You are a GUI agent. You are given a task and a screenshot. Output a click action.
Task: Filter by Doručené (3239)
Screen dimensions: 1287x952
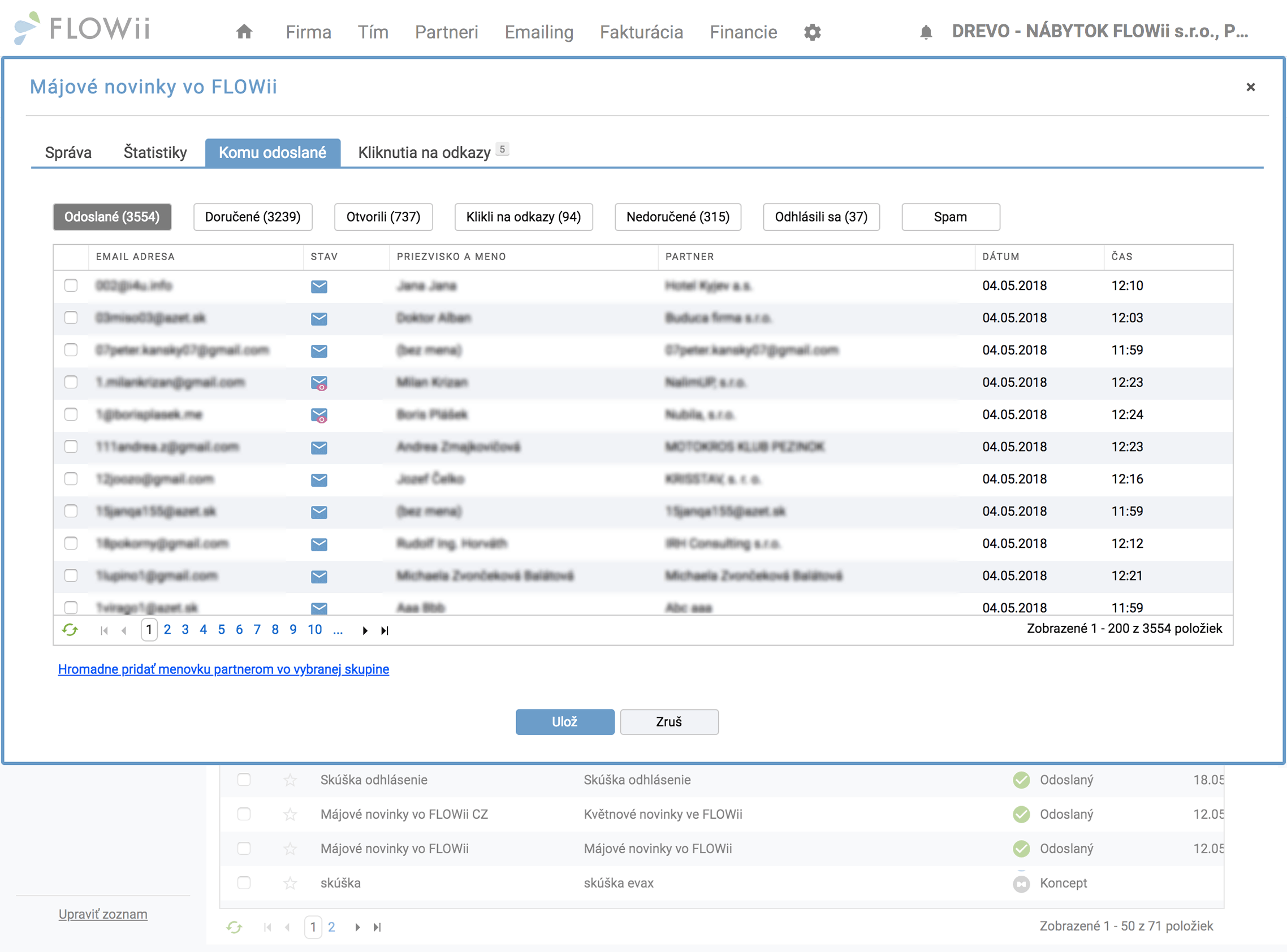pyautogui.click(x=252, y=217)
